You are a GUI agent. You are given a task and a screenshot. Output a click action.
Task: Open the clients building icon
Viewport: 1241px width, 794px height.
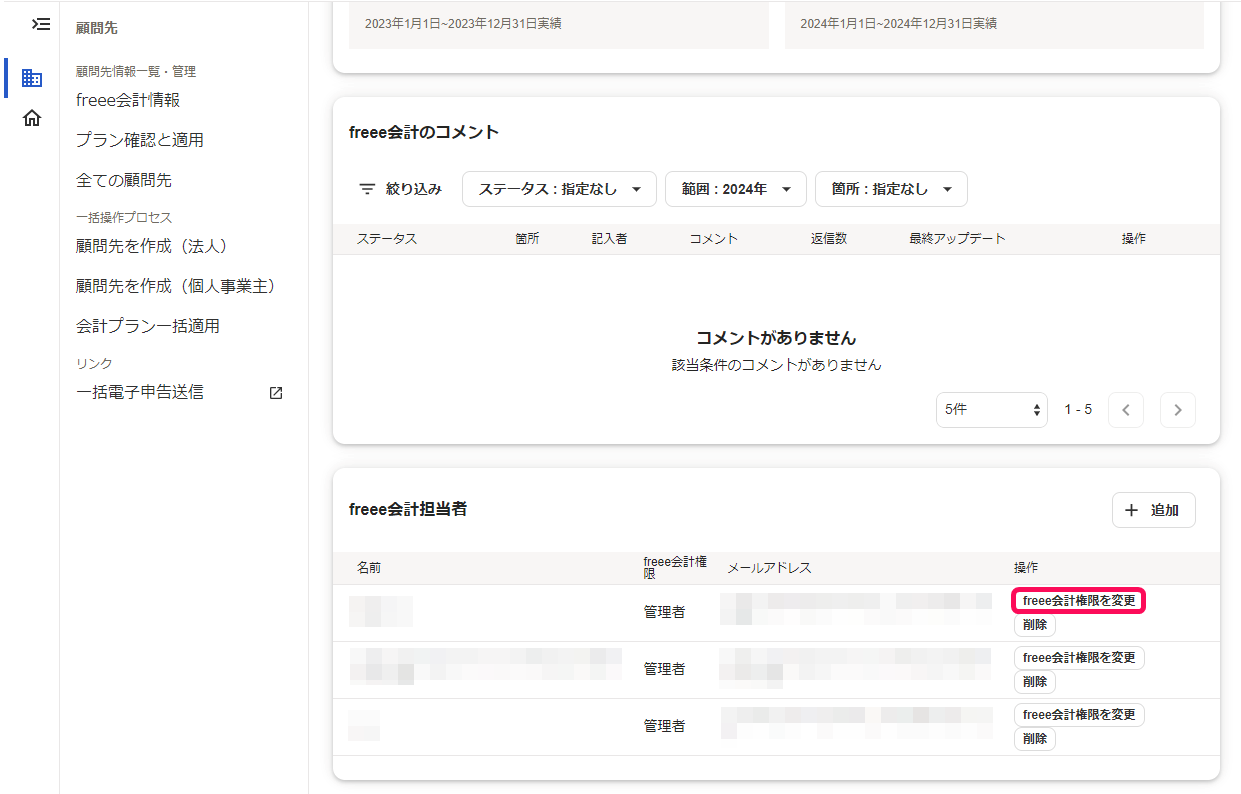pyautogui.click(x=32, y=78)
